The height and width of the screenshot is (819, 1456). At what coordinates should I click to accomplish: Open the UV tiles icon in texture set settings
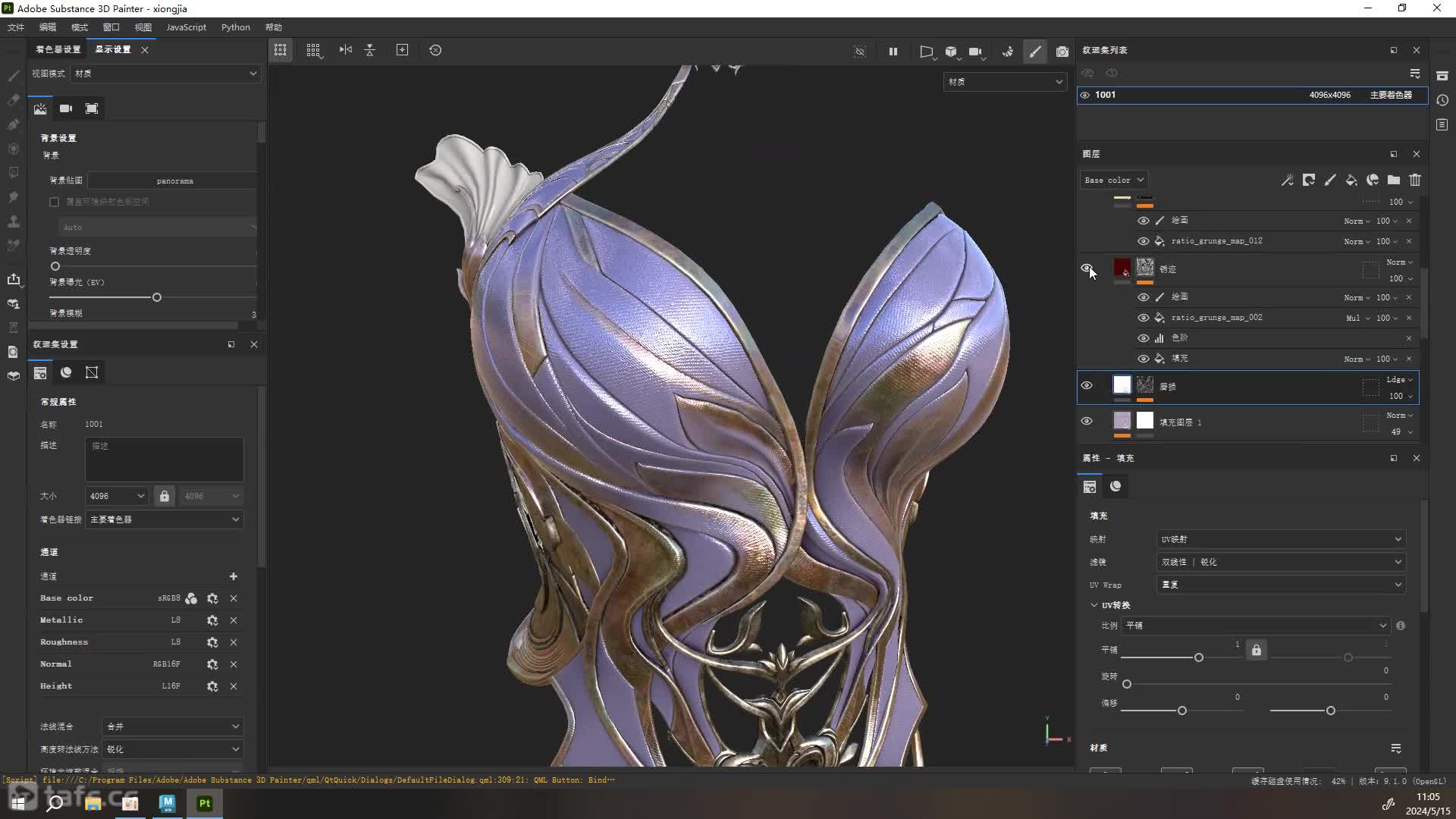click(x=92, y=372)
